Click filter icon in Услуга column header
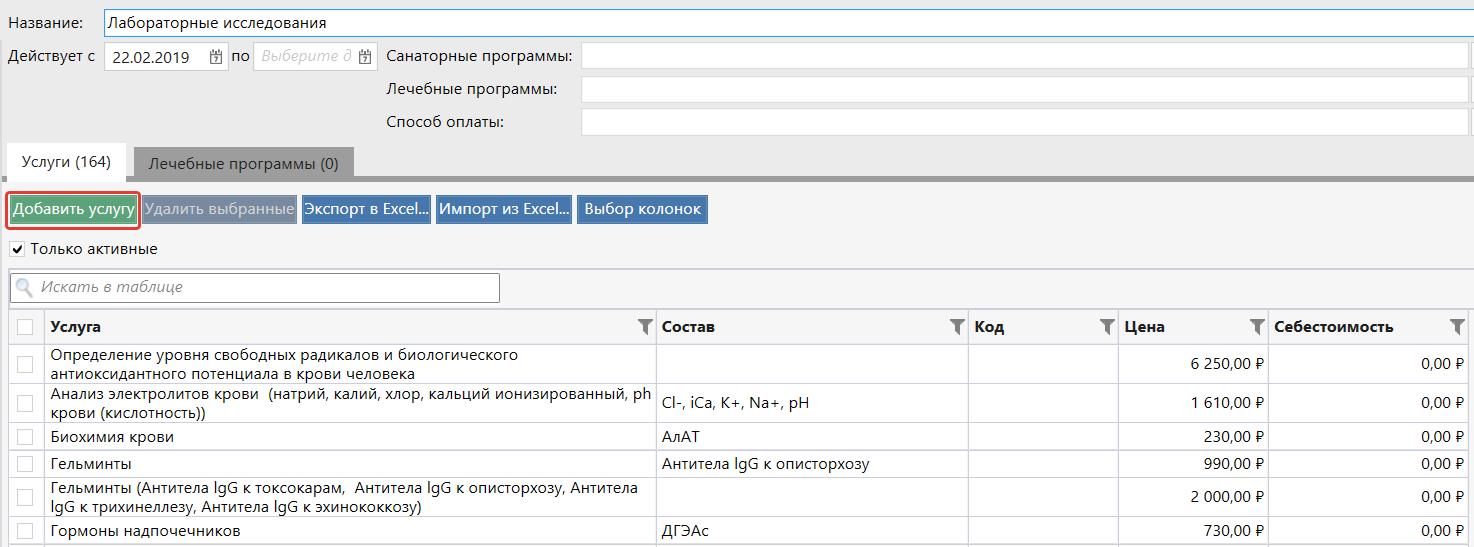Viewport: 1474px width, 547px height. pos(645,327)
